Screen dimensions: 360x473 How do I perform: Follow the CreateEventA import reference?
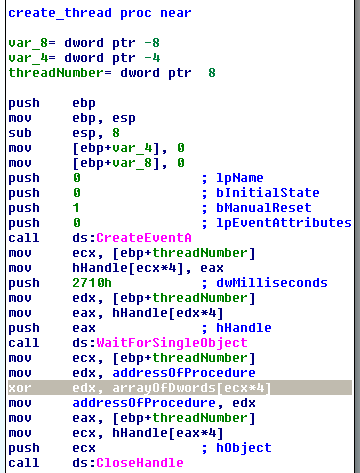coord(144,238)
